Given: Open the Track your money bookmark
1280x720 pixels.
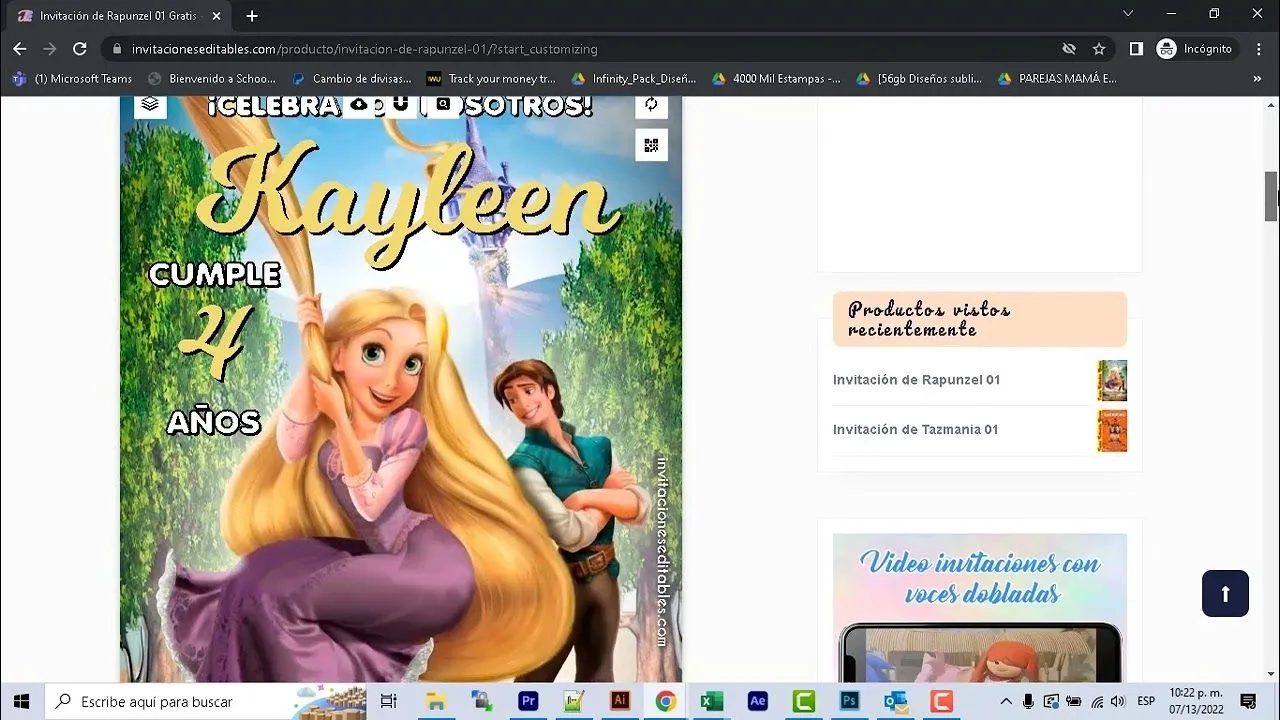Looking at the screenshot, I should [x=491, y=78].
